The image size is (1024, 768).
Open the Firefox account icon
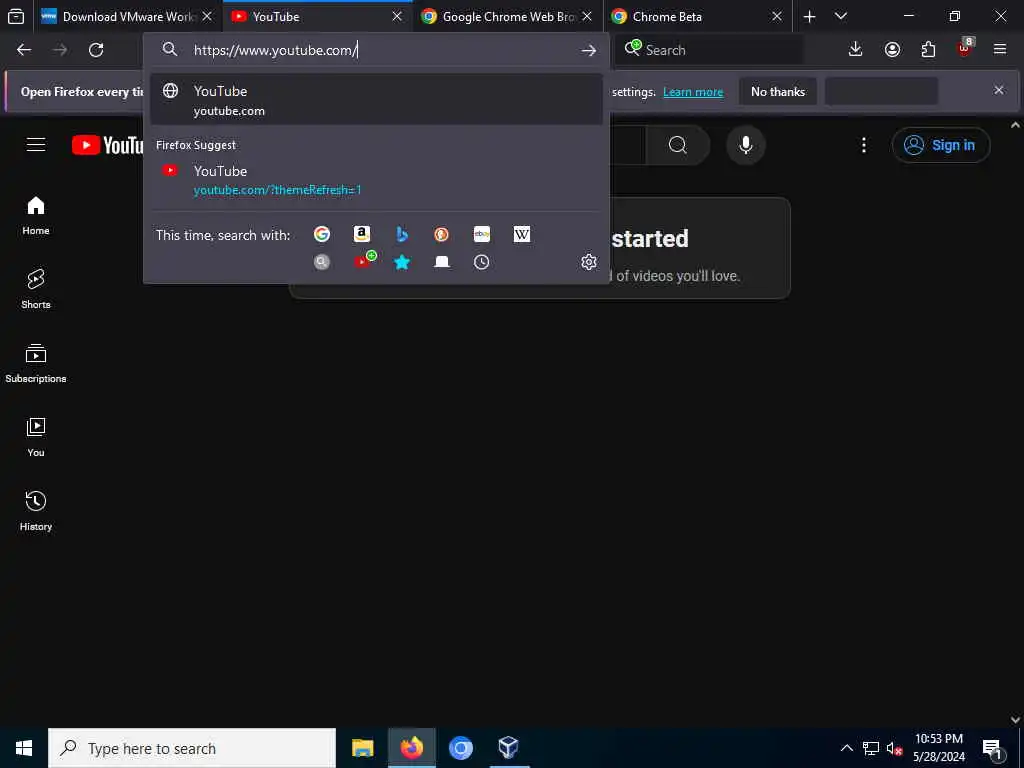pyautogui.click(x=892, y=50)
